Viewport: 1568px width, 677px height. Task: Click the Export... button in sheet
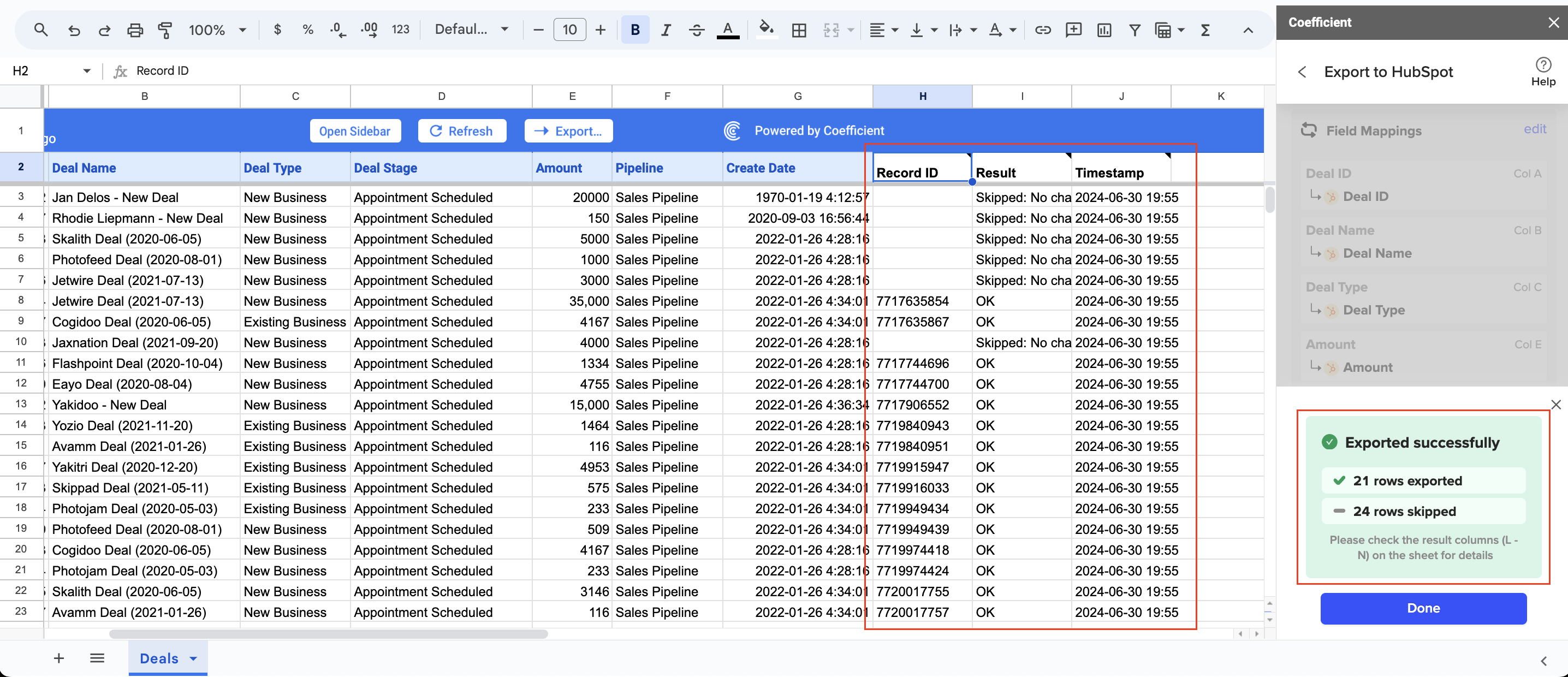[x=568, y=131]
